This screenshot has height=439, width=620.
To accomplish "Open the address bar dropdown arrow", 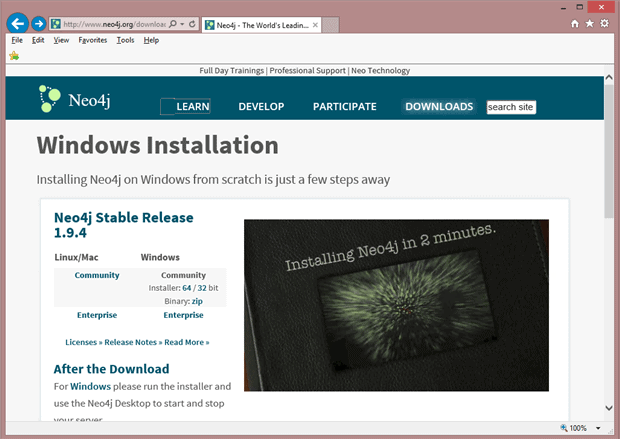I will [182, 24].
